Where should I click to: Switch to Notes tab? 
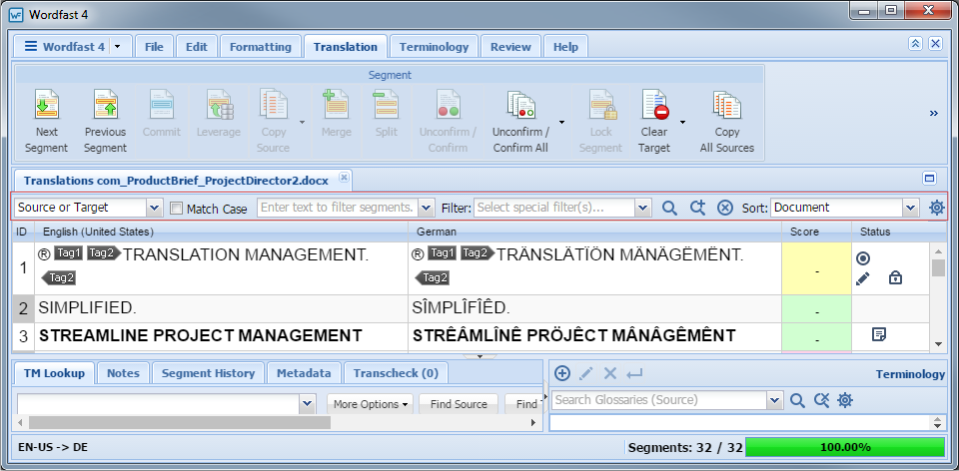pos(123,373)
